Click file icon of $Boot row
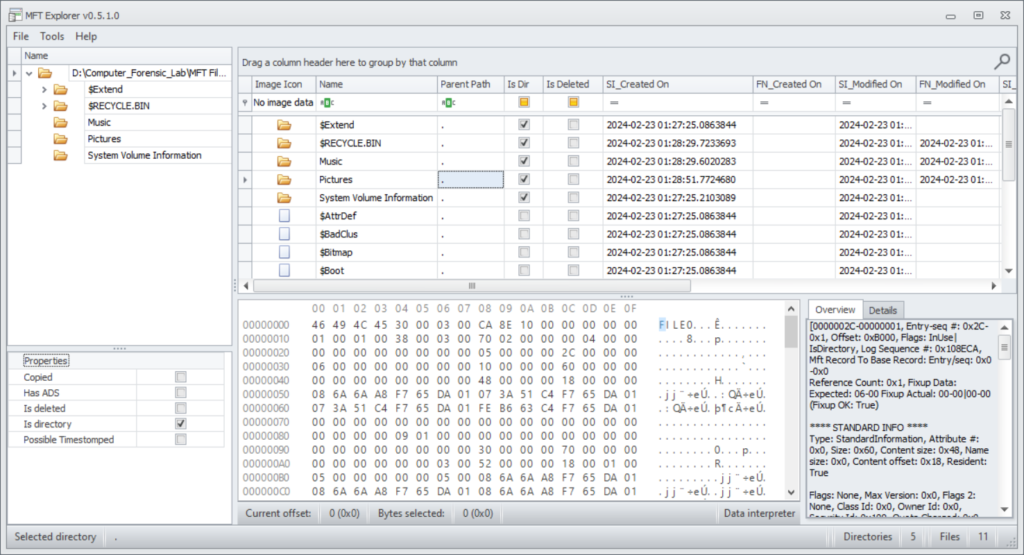The image size is (1024, 555). [284, 270]
